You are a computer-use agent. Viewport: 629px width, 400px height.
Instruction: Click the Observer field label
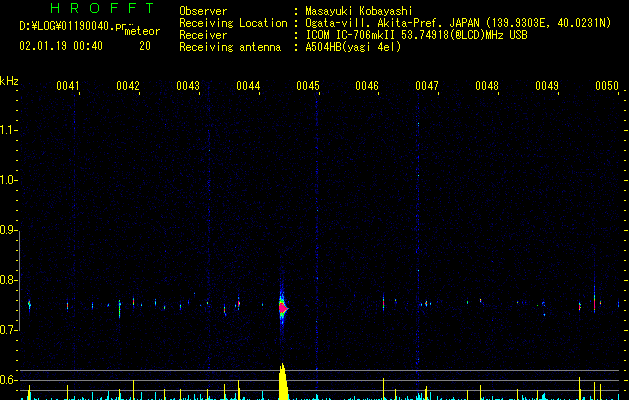203,11
